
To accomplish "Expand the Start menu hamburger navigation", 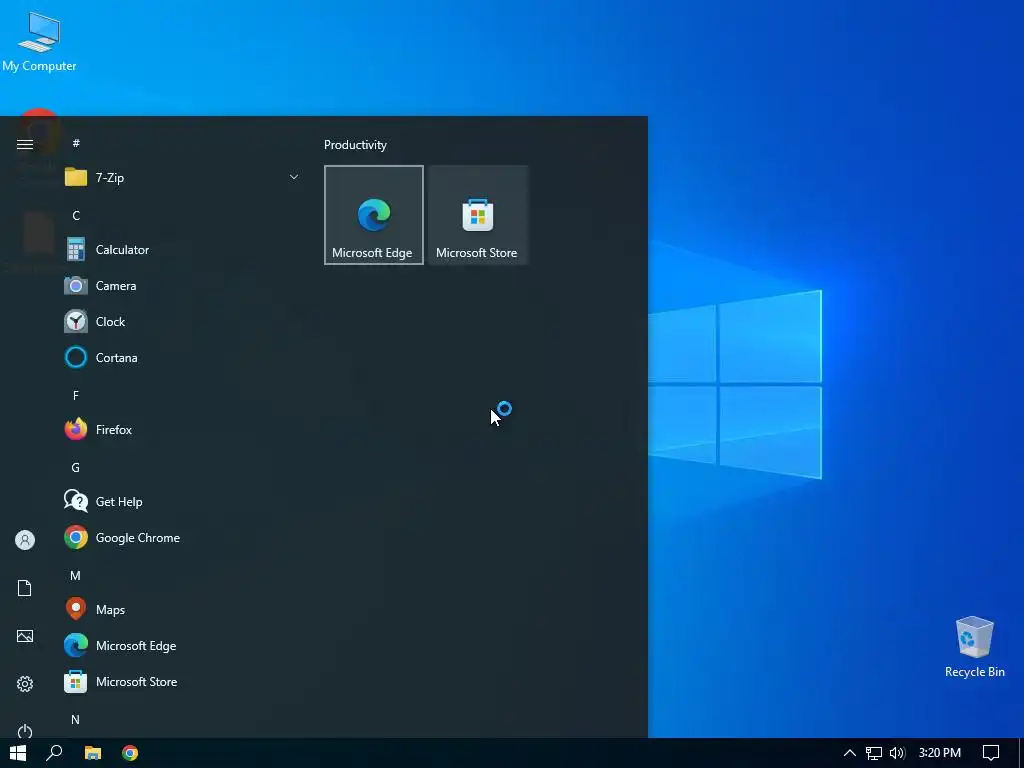I will coord(25,144).
